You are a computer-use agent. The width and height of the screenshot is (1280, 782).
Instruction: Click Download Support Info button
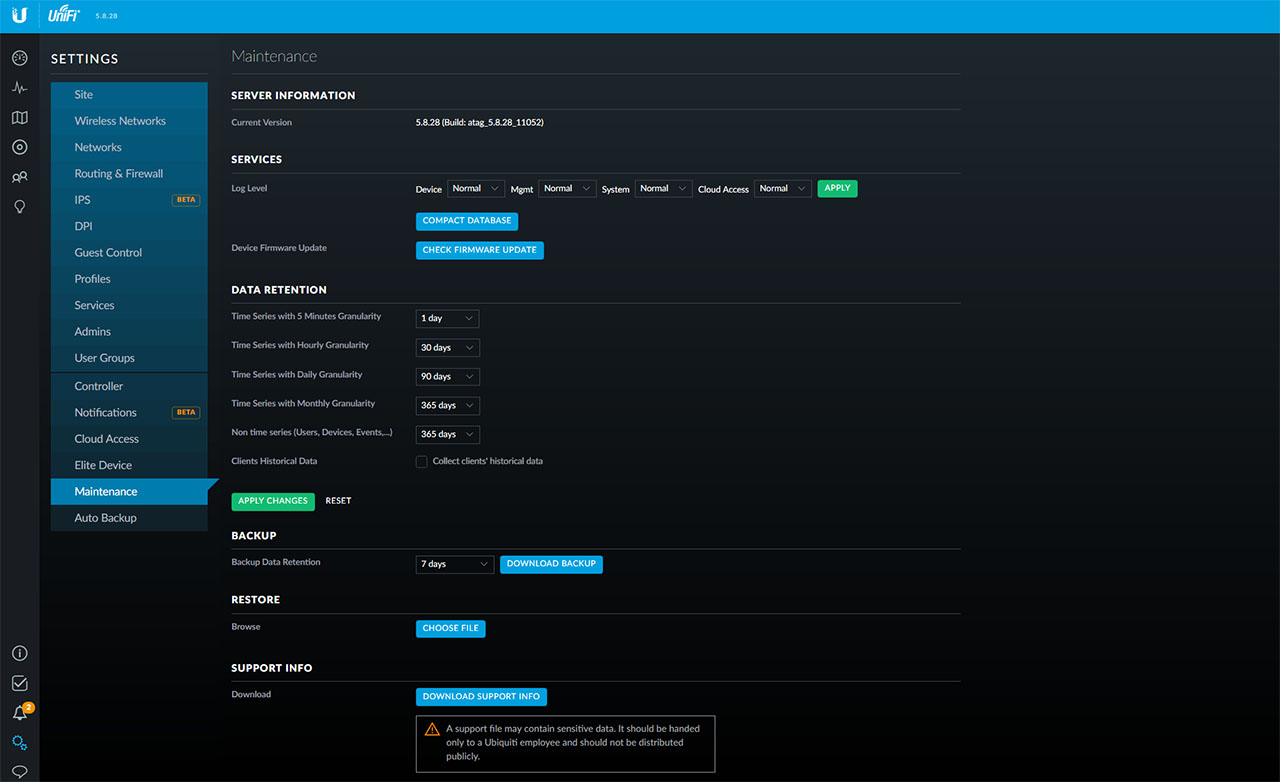[x=481, y=697]
